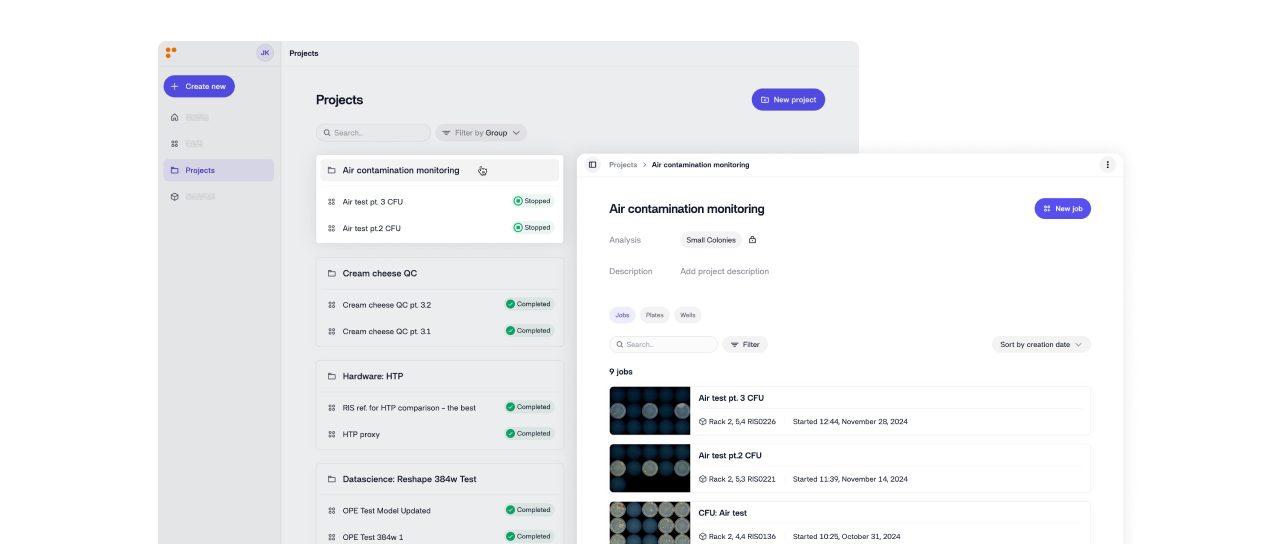Click Completed badge for Cream cheese QC pt. 3.1
This screenshot has height=544, width=1280.
pos(528,331)
